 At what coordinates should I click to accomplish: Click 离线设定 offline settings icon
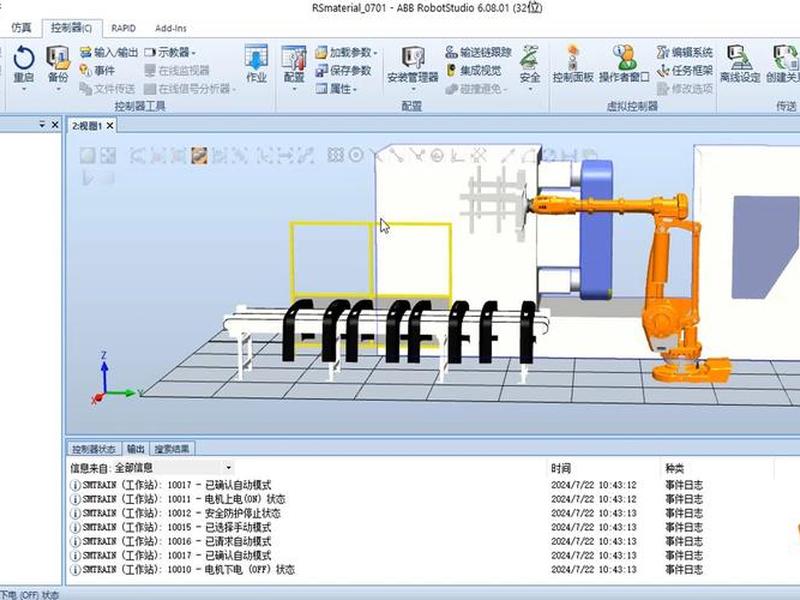coord(740,64)
